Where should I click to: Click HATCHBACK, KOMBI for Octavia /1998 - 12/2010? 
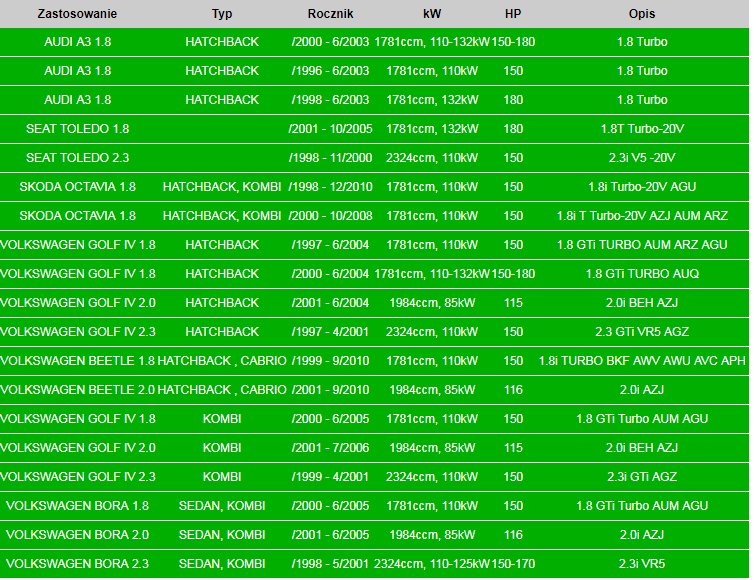point(222,187)
